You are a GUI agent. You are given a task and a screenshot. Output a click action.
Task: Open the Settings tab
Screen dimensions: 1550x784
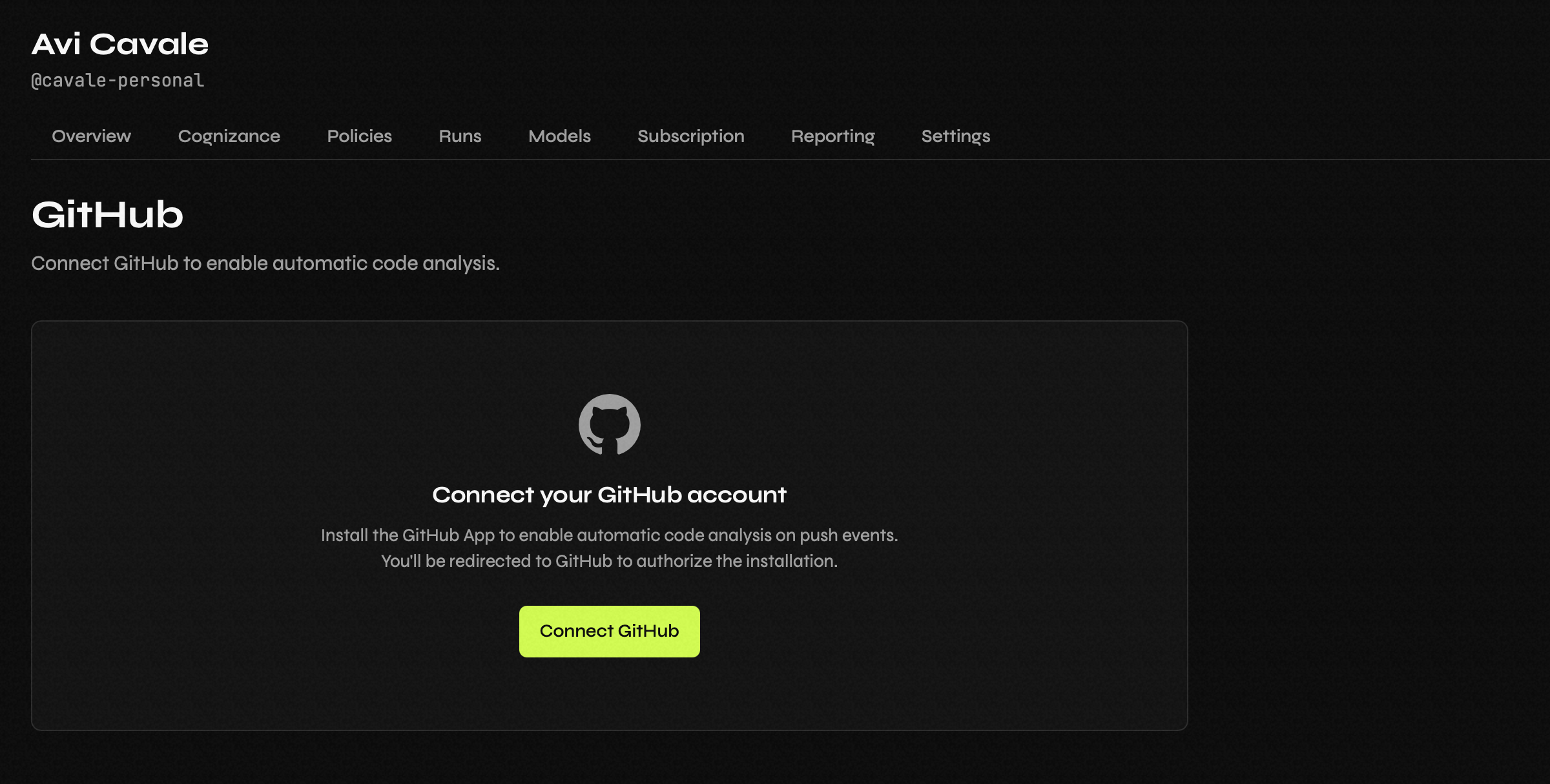point(955,136)
